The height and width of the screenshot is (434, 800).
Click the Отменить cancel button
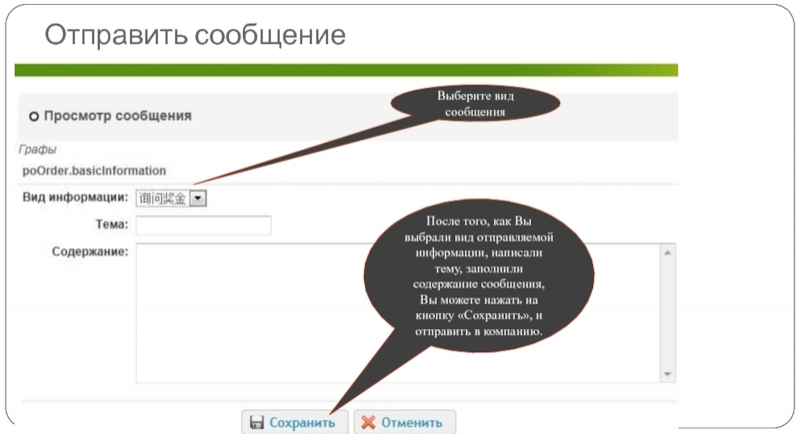pyautogui.click(x=405, y=422)
